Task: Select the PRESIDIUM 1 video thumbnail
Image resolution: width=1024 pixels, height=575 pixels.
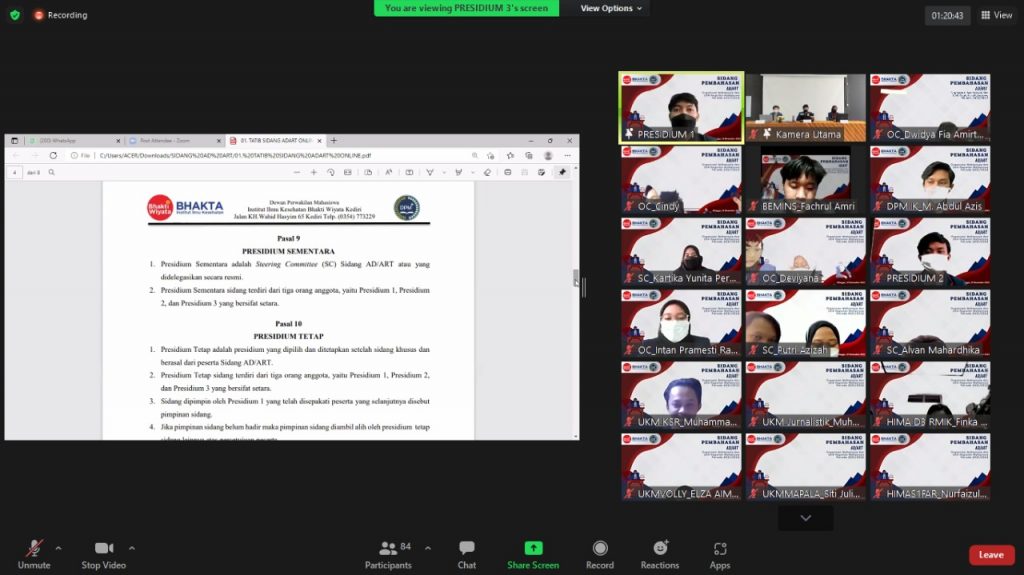Action: pos(681,107)
